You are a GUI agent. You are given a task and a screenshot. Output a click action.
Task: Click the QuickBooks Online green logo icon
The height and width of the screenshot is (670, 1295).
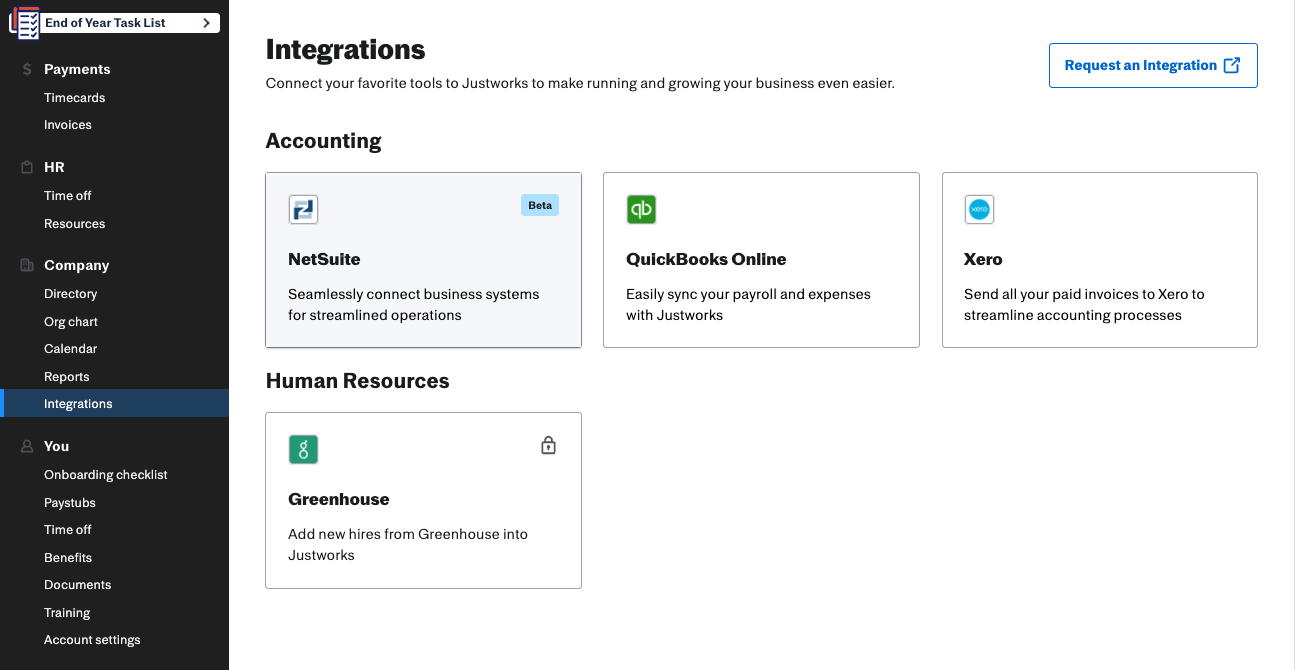(x=641, y=209)
